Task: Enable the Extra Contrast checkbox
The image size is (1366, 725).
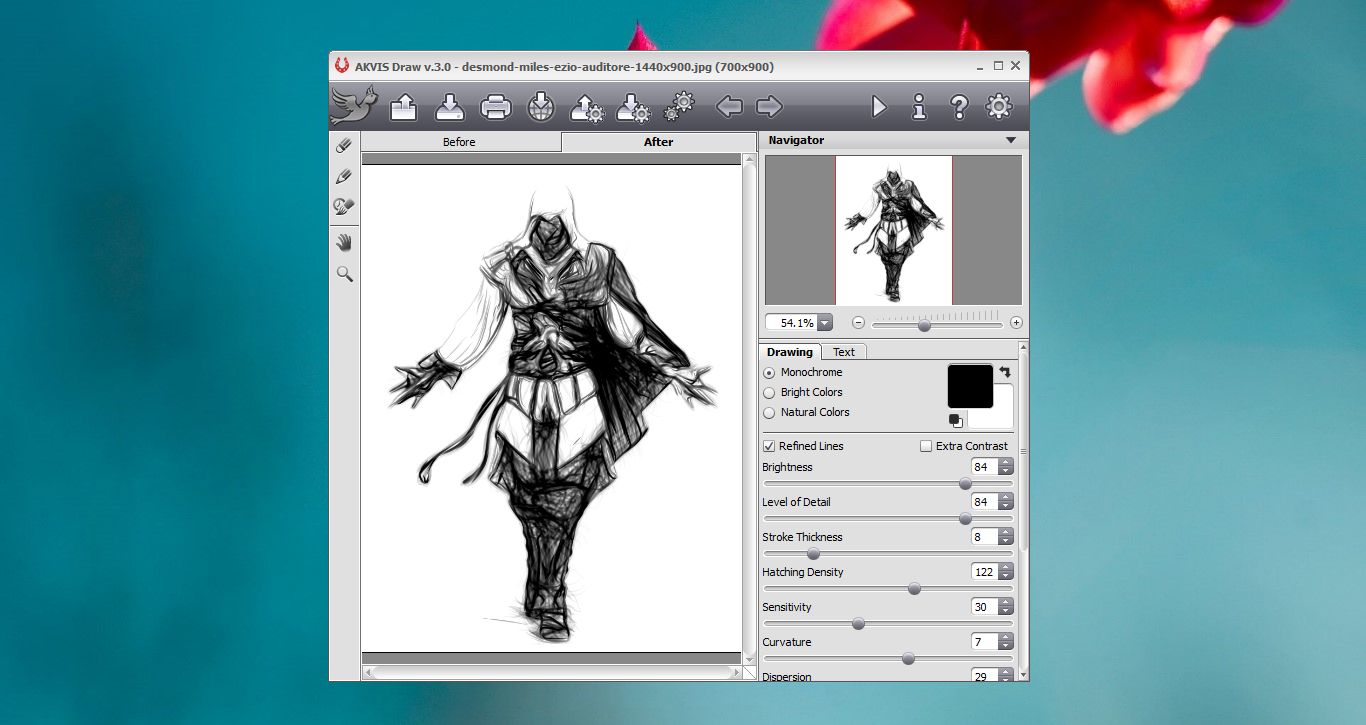Action: pyautogui.click(x=926, y=446)
